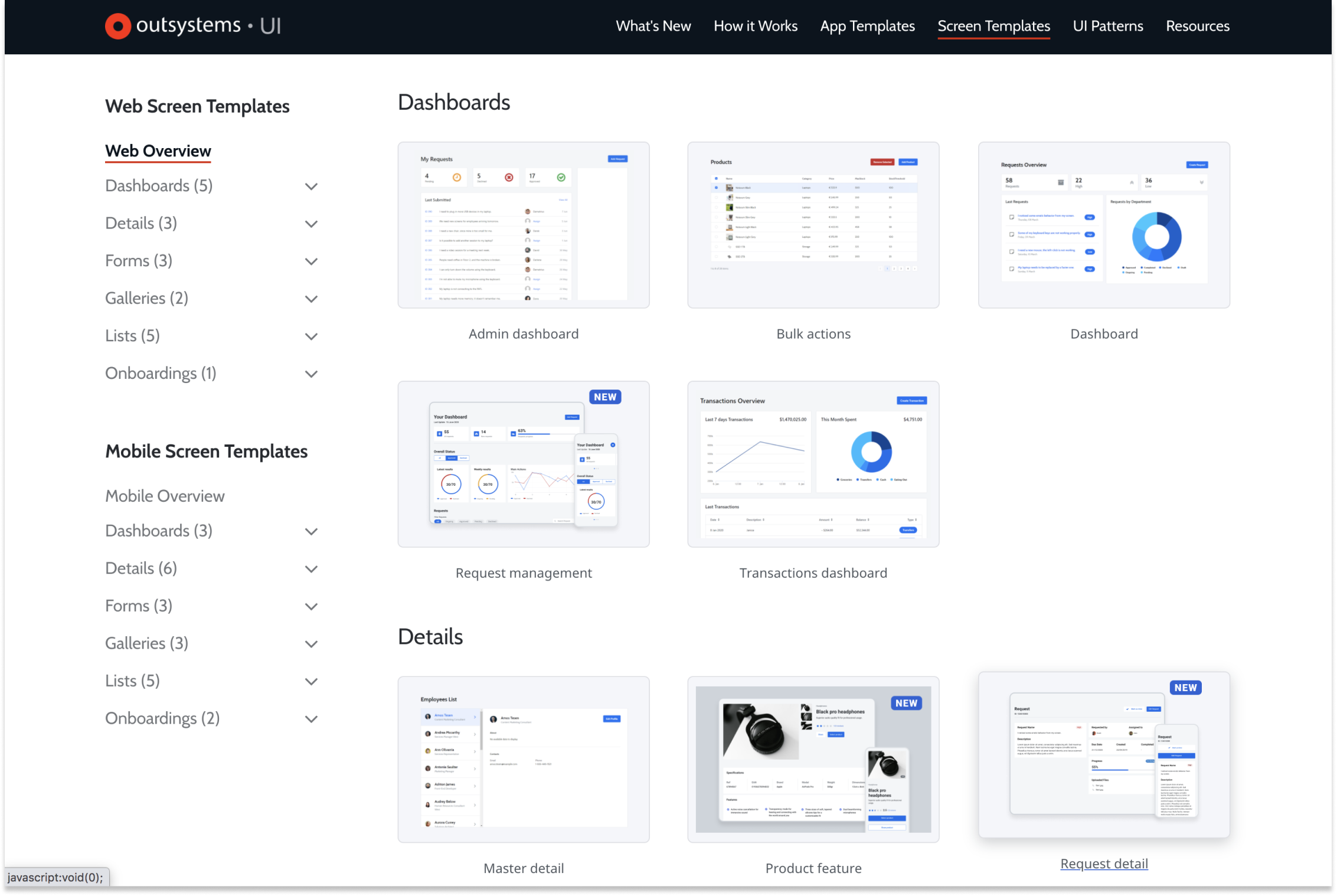This screenshot has height=896, width=1337.
Task: Open the Mobile Overview link
Action: pos(165,496)
